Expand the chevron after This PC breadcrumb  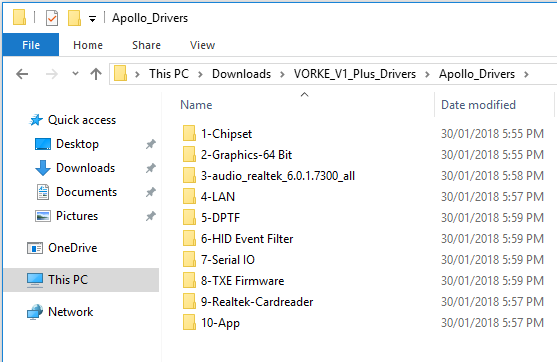[x=200, y=74]
